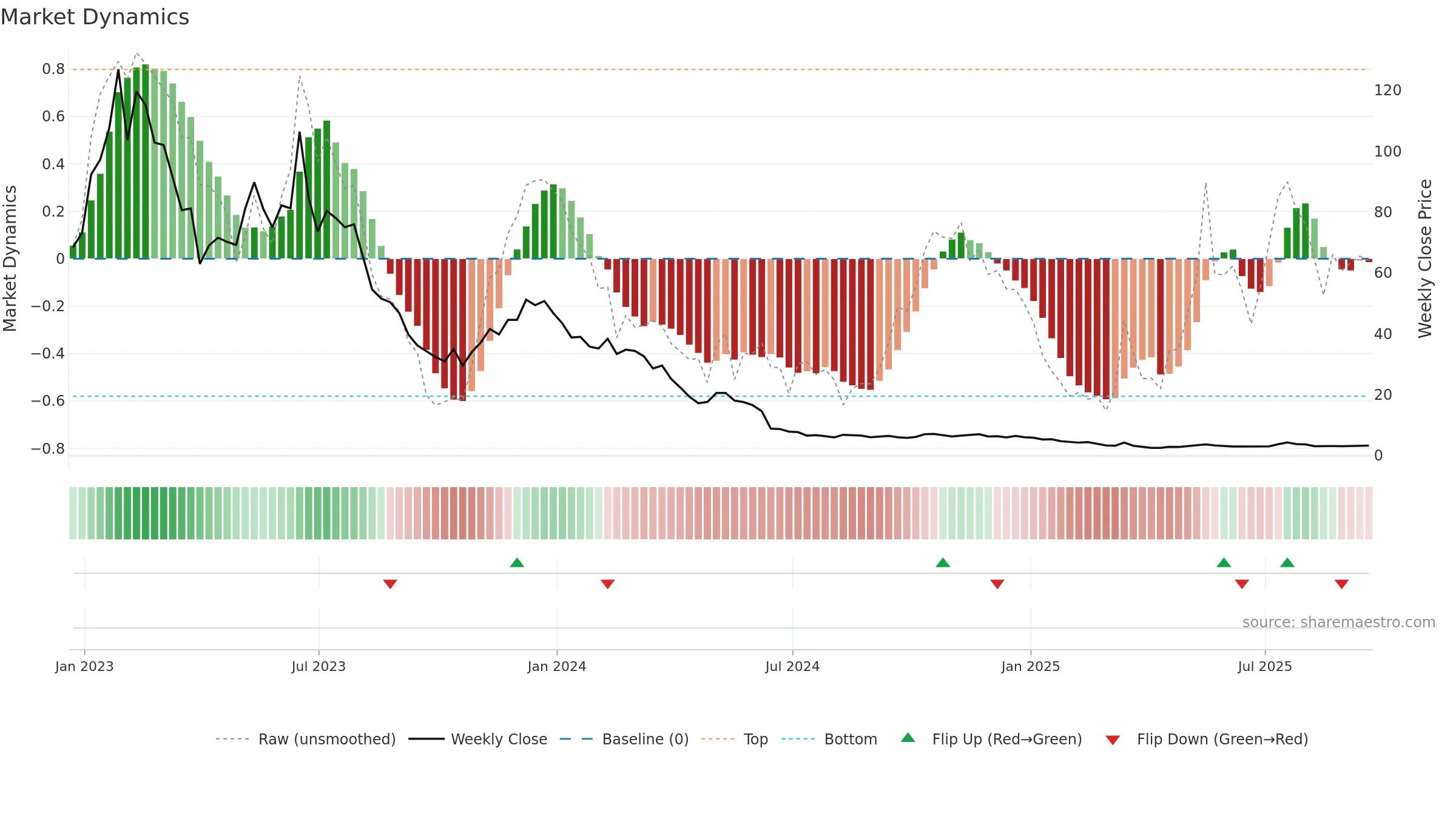This screenshot has height=819, width=1456.
Task: Select the flip-down marker after Jan 2024
Action: tap(608, 584)
